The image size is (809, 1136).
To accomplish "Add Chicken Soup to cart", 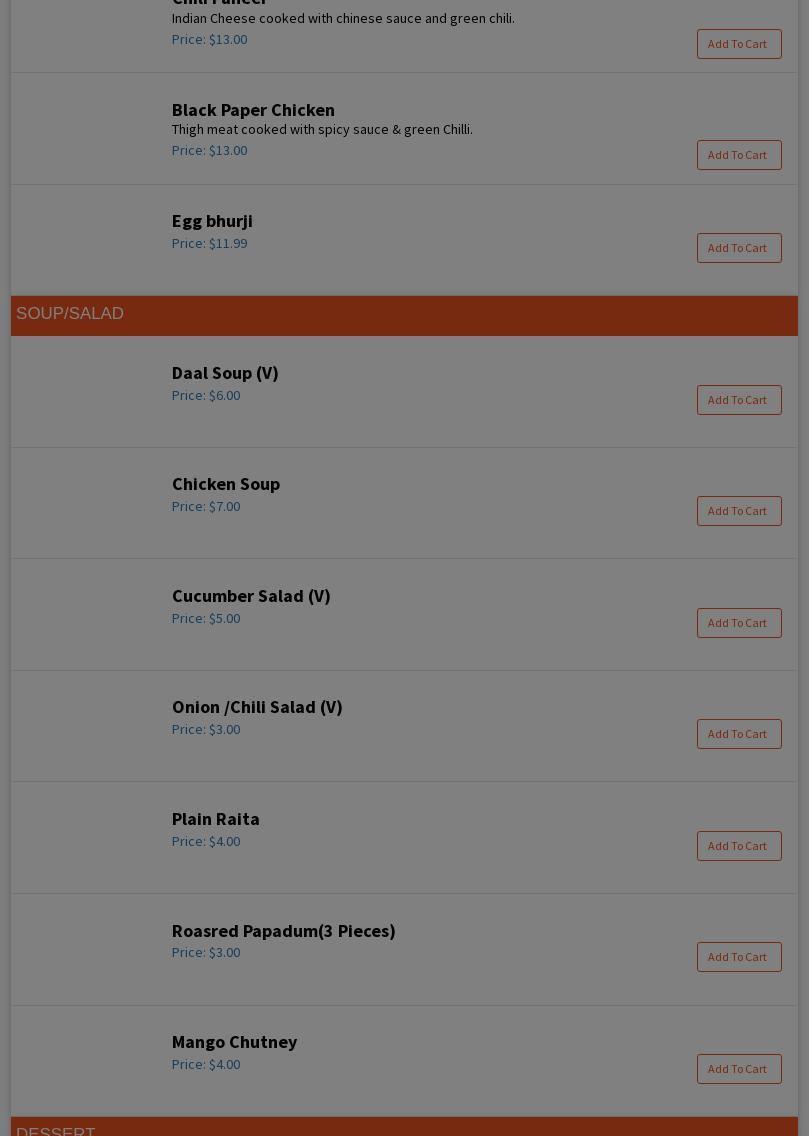I will pos(738,511).
